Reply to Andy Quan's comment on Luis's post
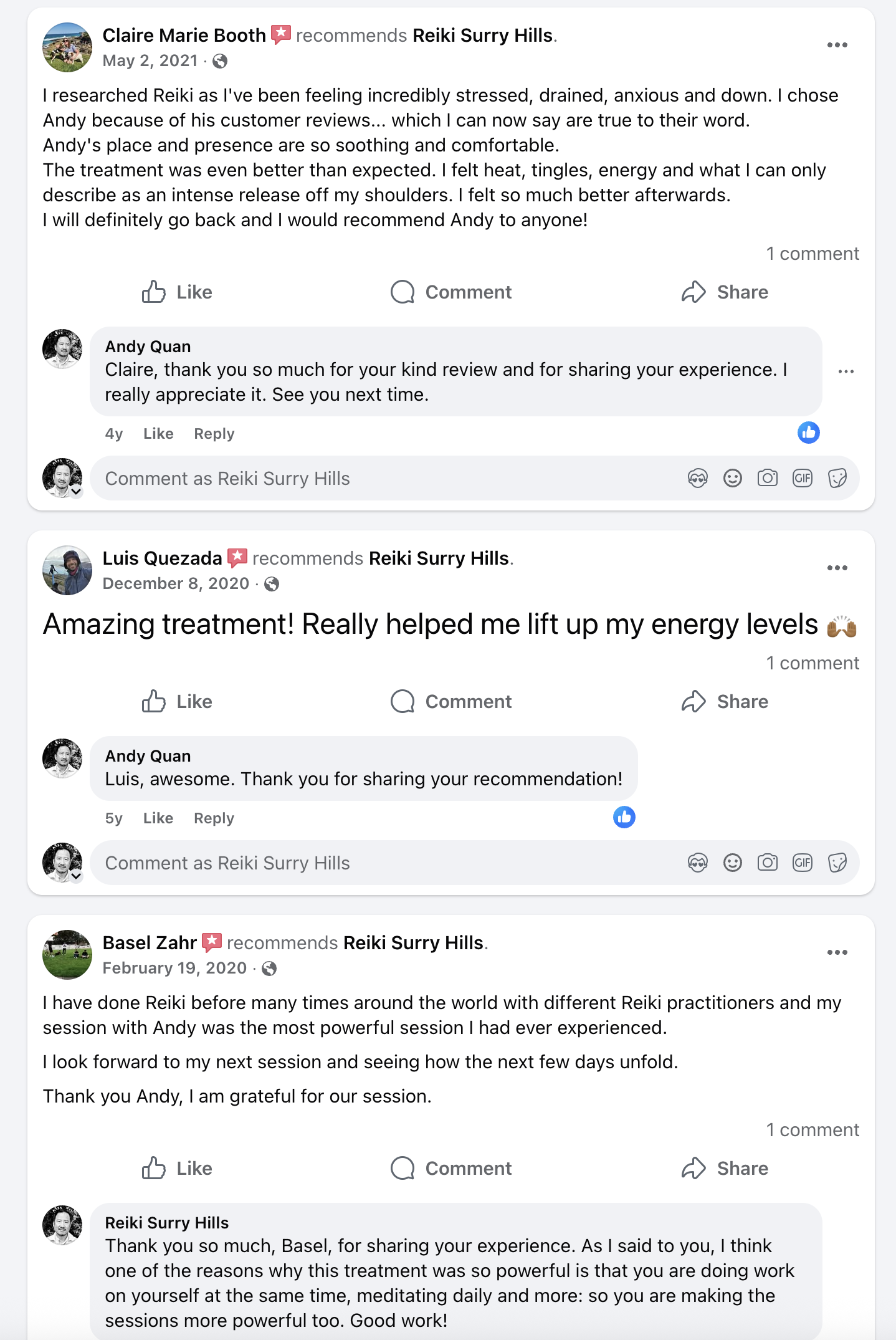 214,818
